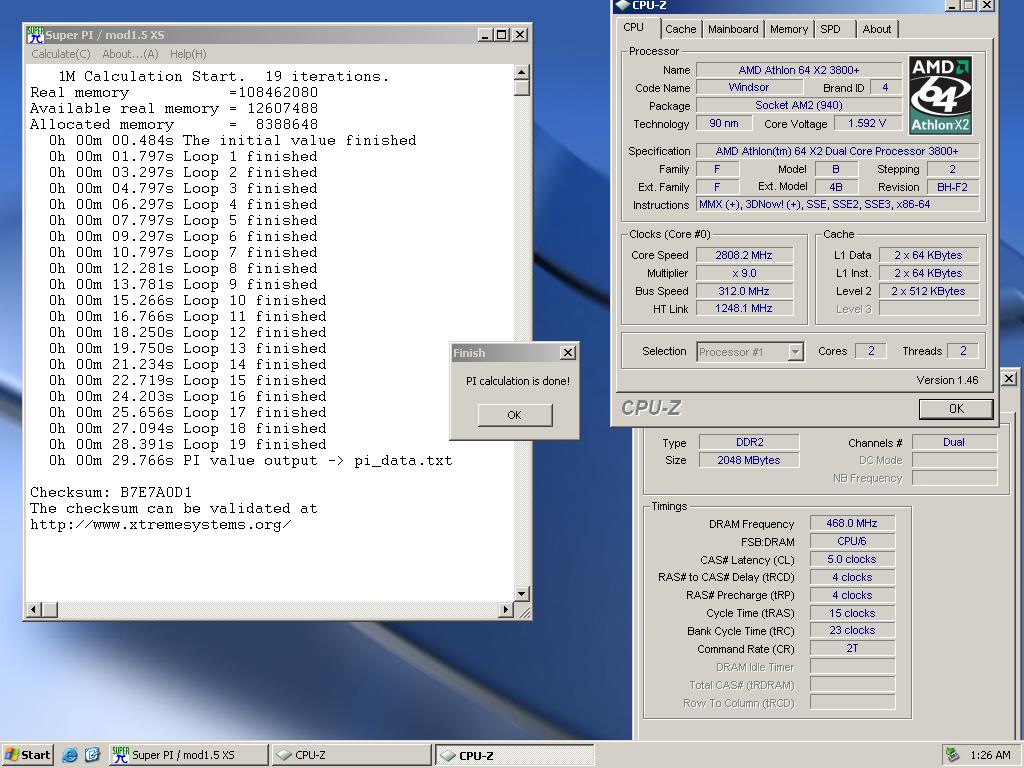Click the Level 2 cache 2 x 512 KBytes value

pos(928,291)
